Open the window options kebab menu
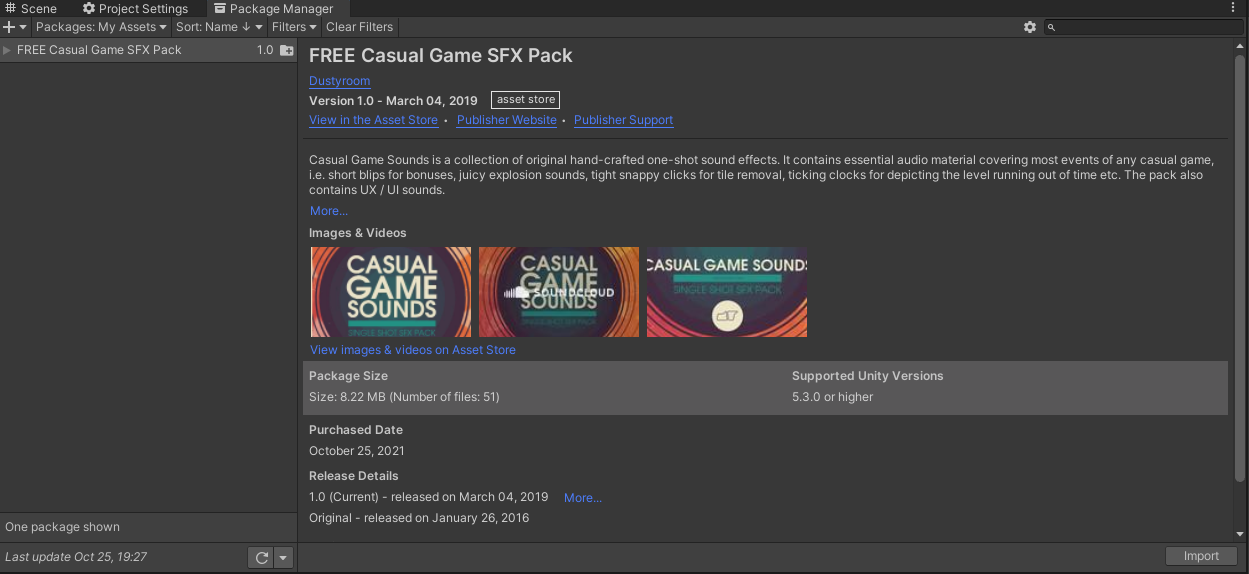The height and width of the screenshot is (574, 1249). [x=1233, y=8]
